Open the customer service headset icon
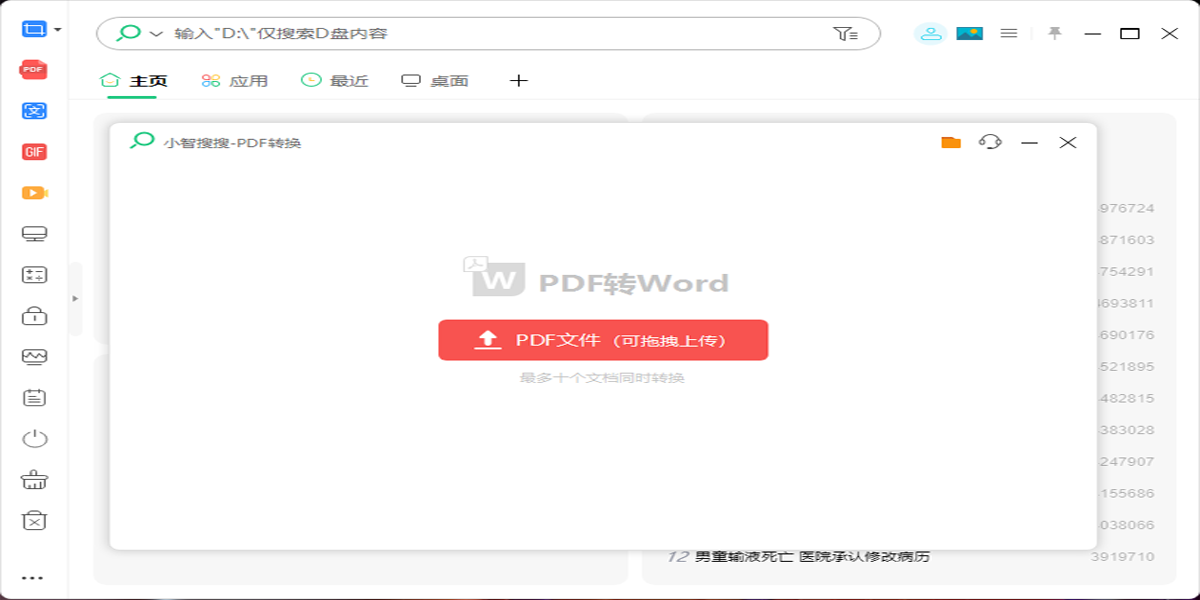This screenshot has height=600, width=1200. pos(990,142)
